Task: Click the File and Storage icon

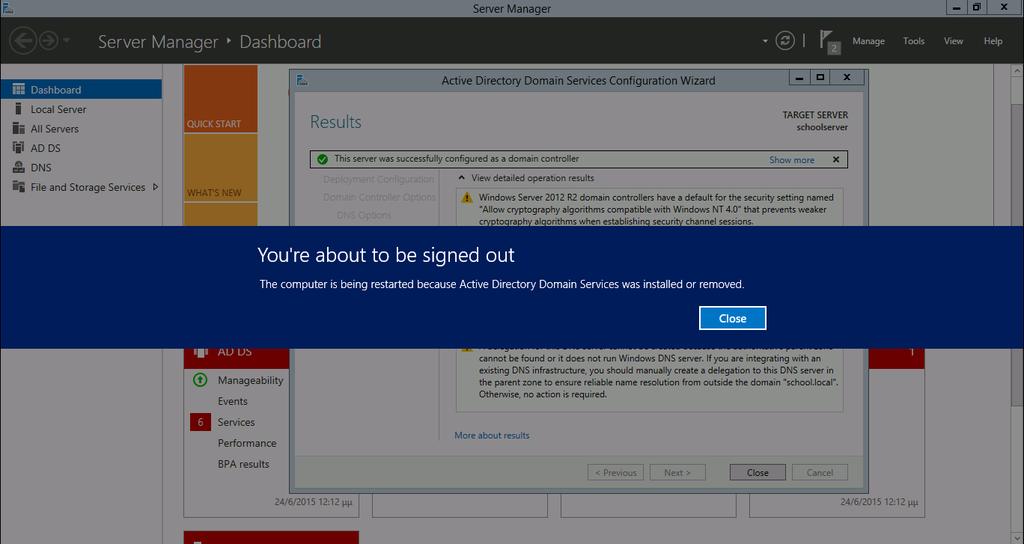Action: [x=18, y=187]
